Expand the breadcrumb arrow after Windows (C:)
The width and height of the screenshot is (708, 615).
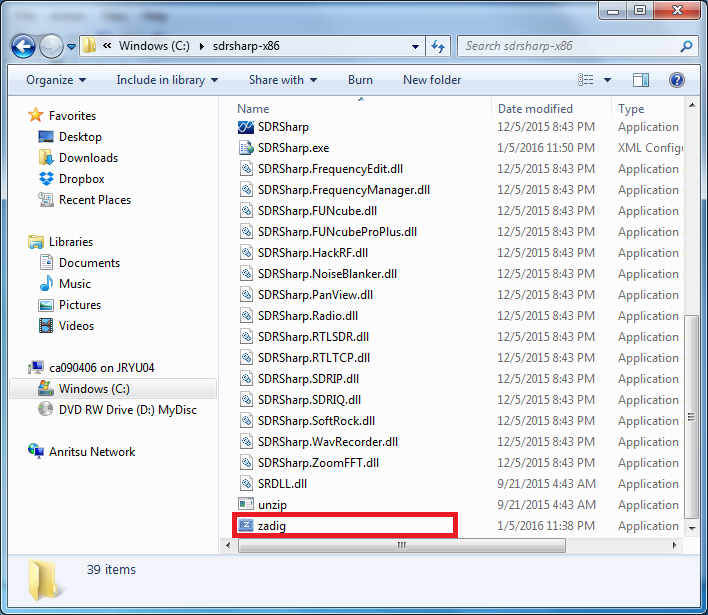point(201,46)
